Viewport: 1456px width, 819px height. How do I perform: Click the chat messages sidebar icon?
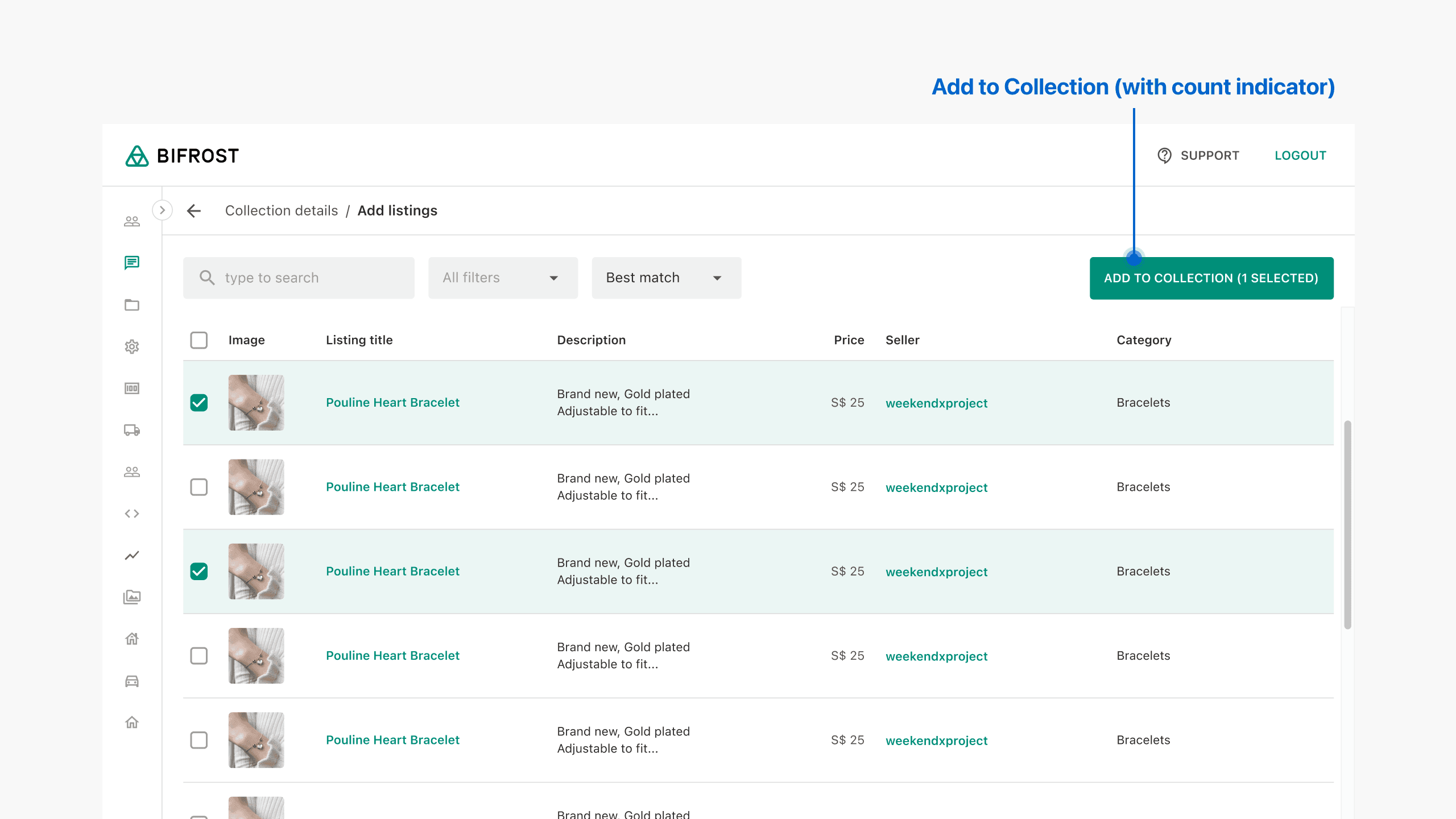[x=132, y=262]
